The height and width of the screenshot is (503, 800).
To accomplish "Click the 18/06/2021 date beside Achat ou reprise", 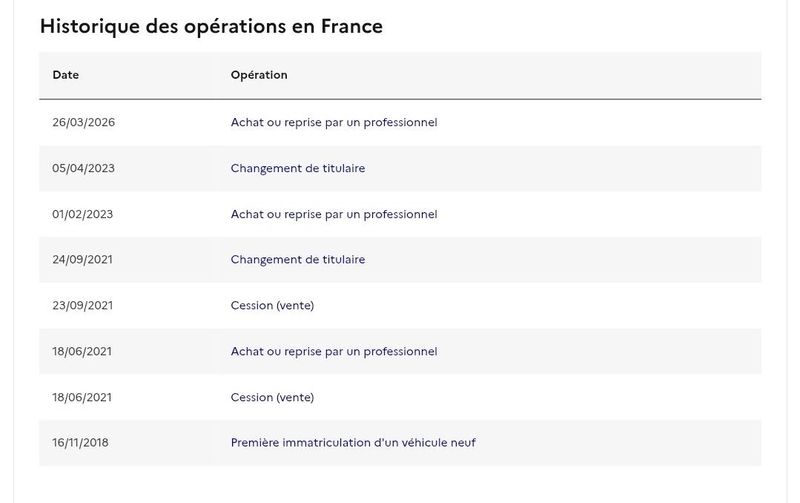I will tap(82, 351).
